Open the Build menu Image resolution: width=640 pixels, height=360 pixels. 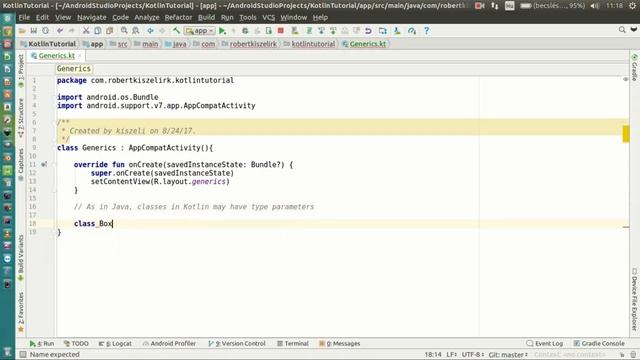tap(206, 18)
